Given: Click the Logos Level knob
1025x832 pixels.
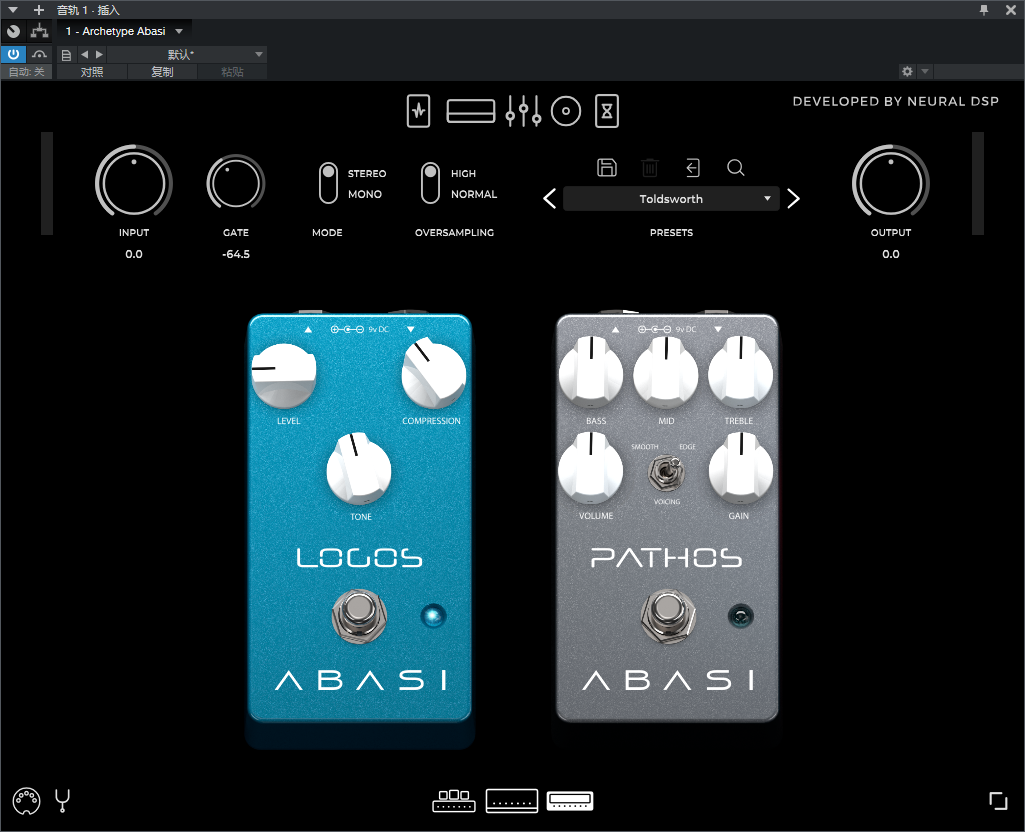Looking at the screenshot, I should tap(284, 376).
